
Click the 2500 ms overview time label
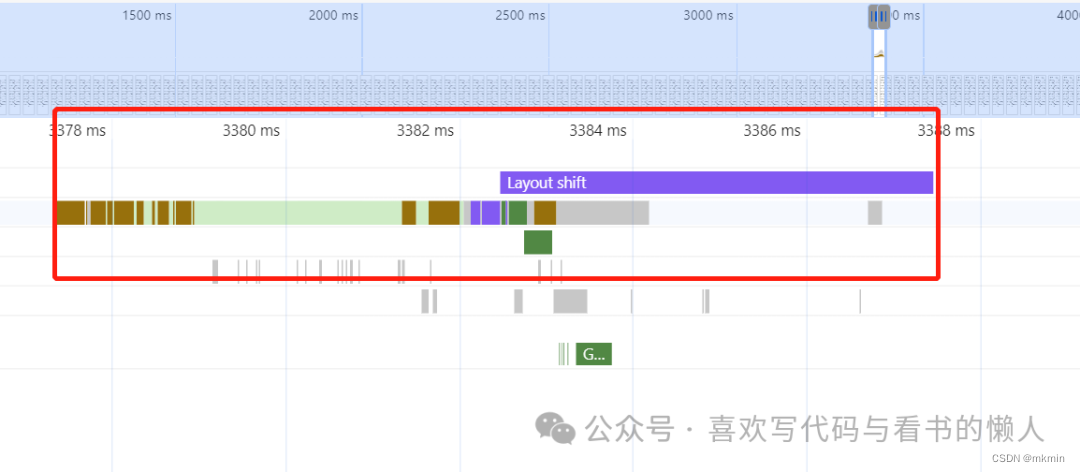tap(520, 15)
